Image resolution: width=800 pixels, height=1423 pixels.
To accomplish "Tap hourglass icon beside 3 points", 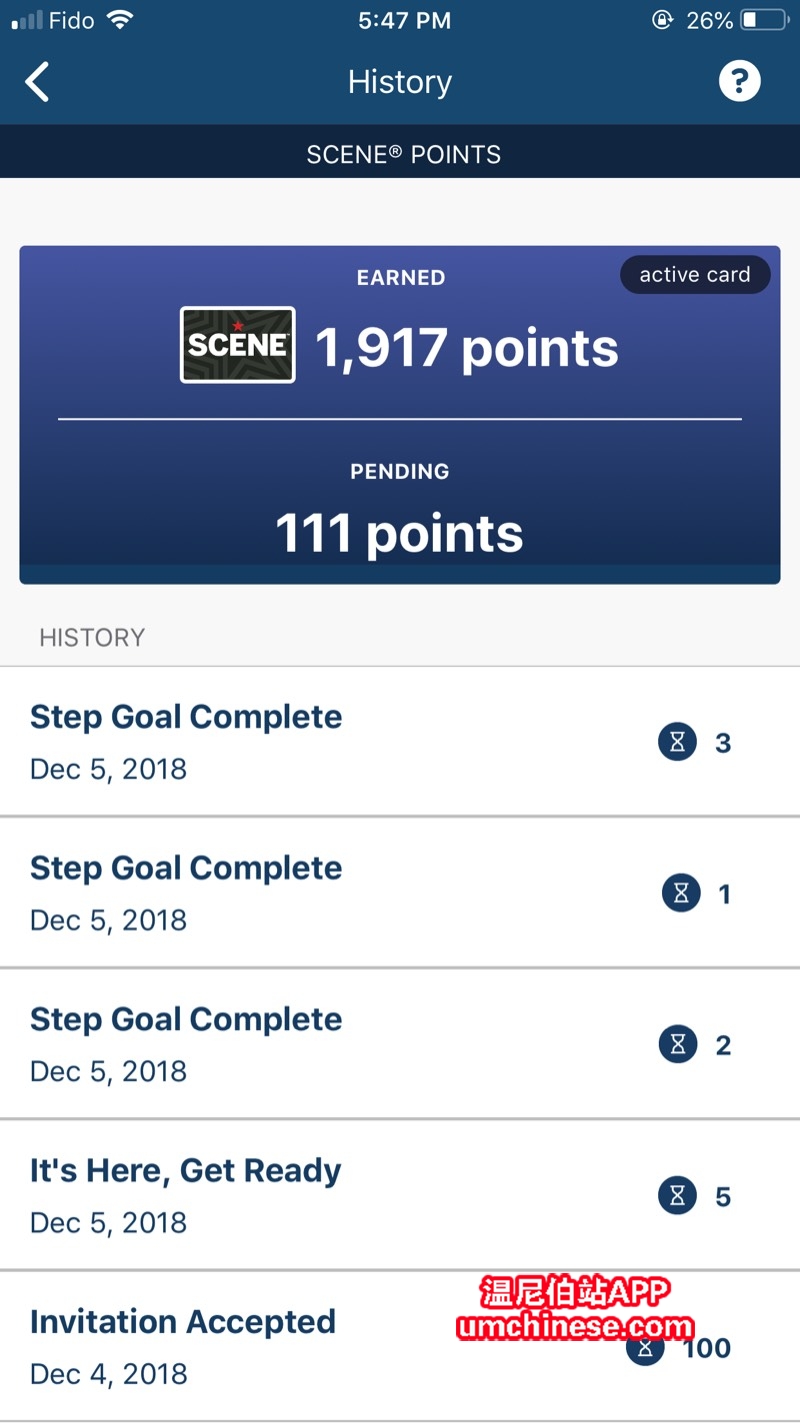I will 677,743.
